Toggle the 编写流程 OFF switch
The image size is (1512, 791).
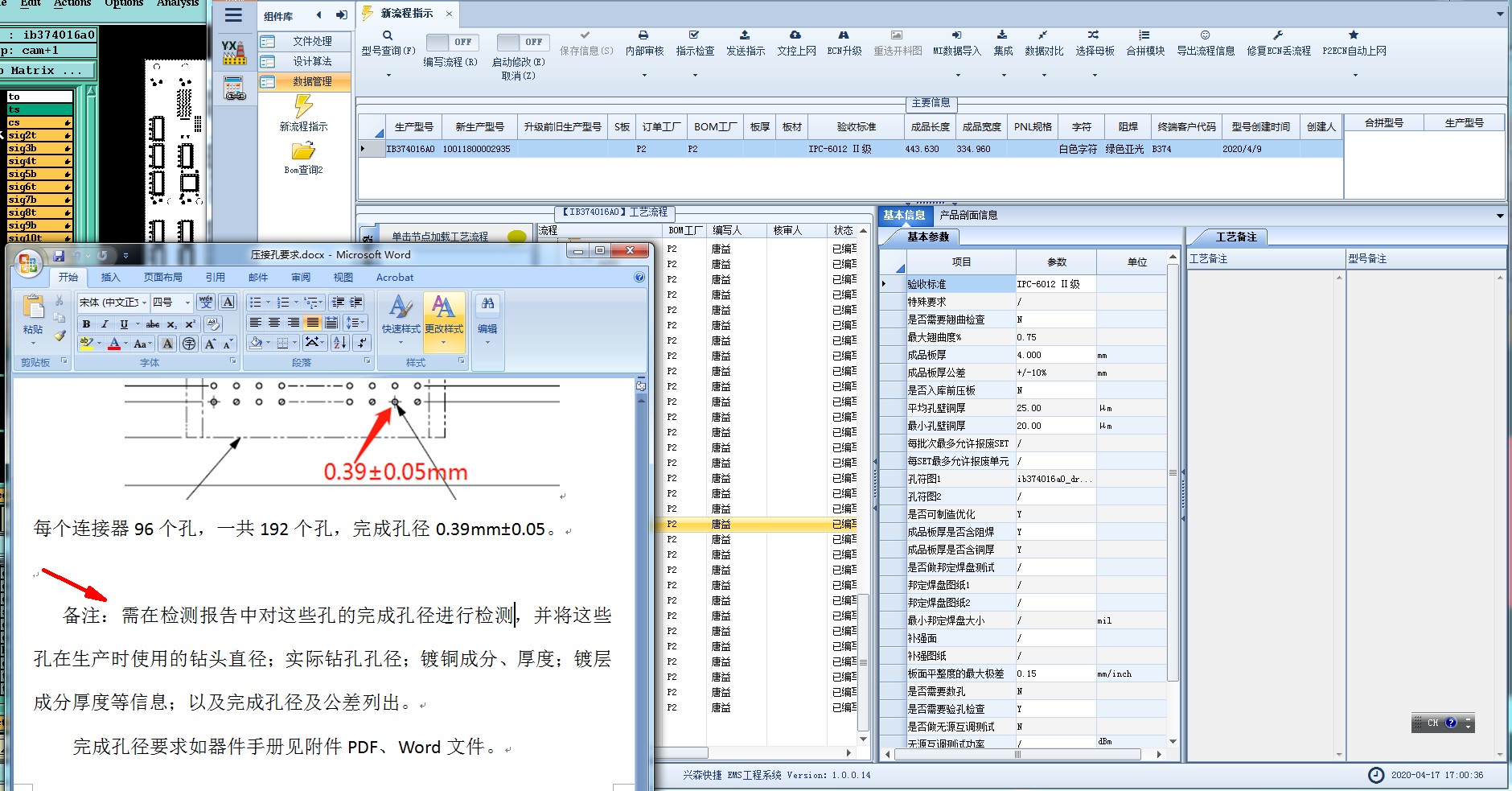coord(452,42)
